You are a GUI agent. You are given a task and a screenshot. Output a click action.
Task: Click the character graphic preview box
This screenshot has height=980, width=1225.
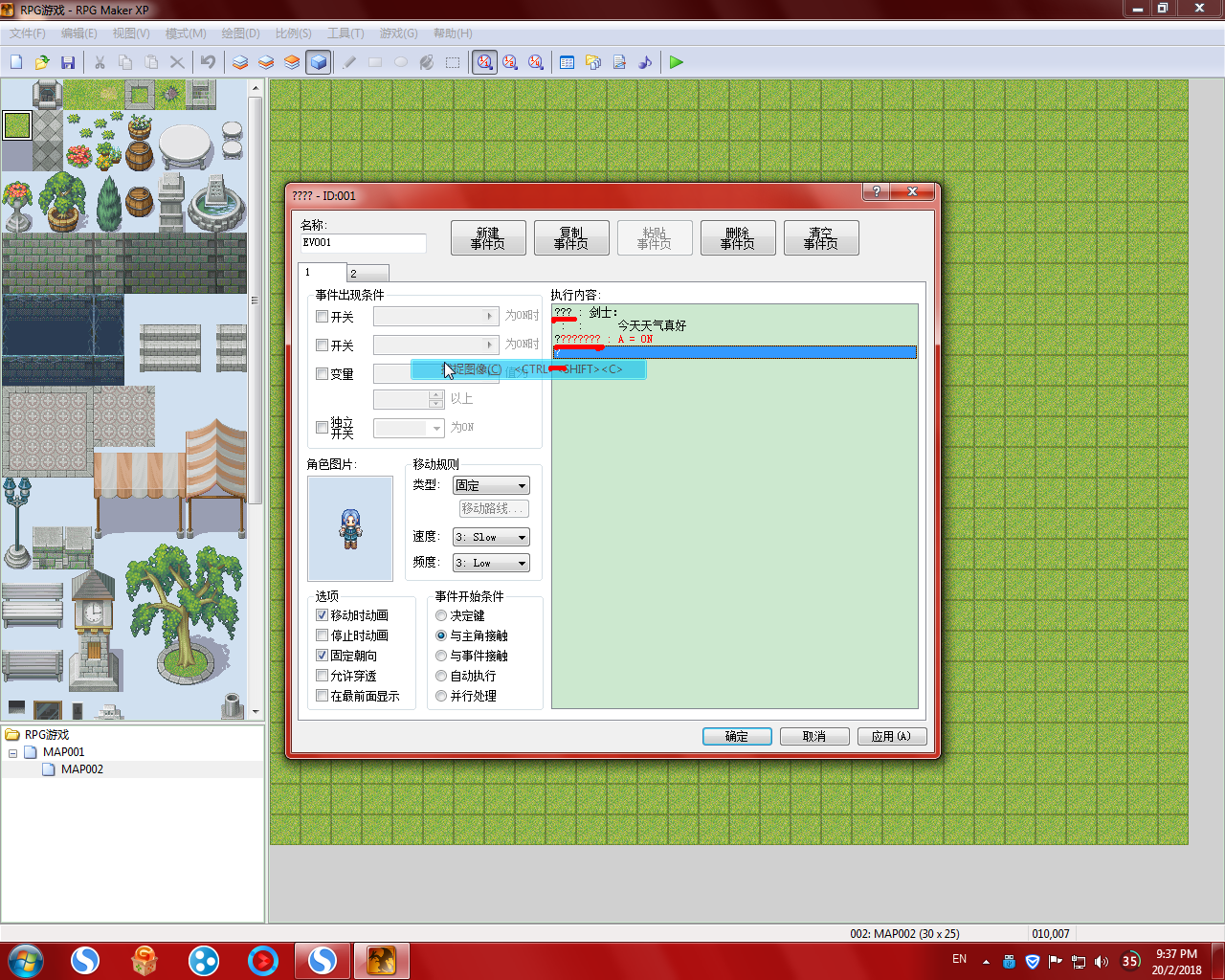pos(350,528)
